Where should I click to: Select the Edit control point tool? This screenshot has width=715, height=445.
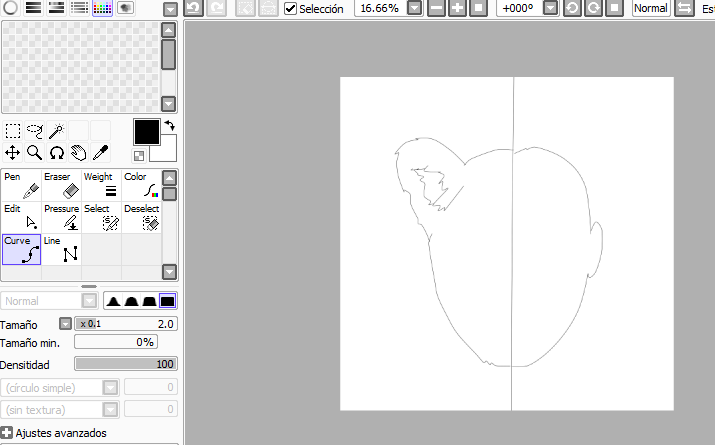[21, 217]
